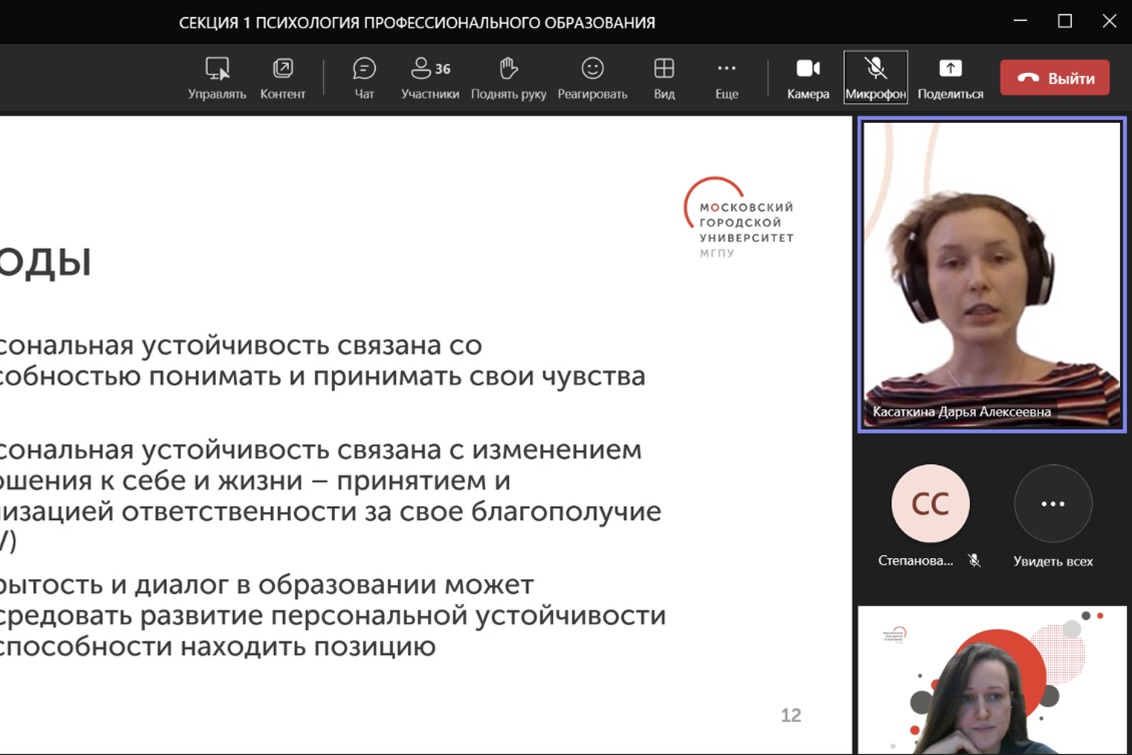Open the Чат panel

(363, 77)
